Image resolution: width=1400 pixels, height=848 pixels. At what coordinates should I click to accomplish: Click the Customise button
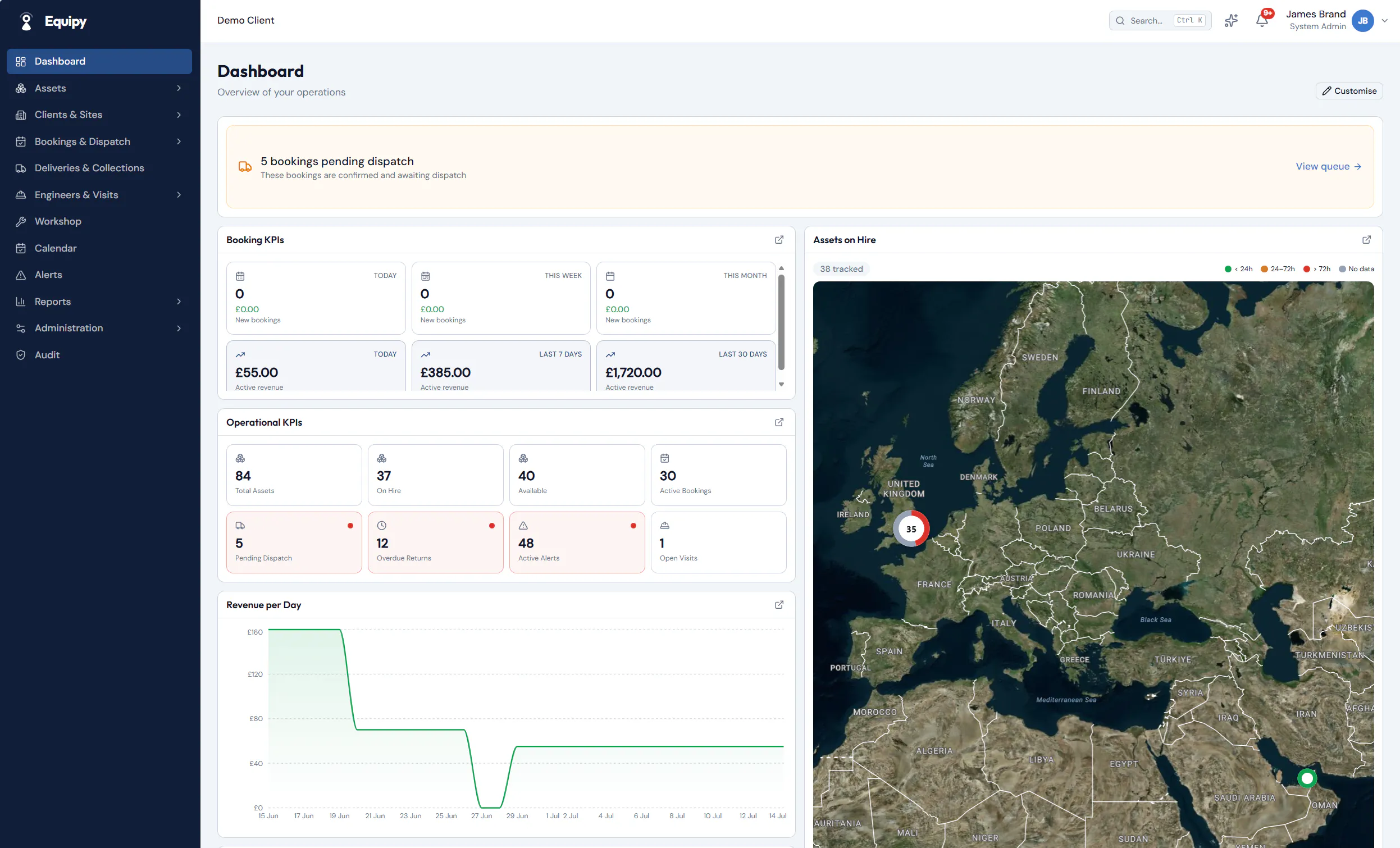(x=1349, y=91)
